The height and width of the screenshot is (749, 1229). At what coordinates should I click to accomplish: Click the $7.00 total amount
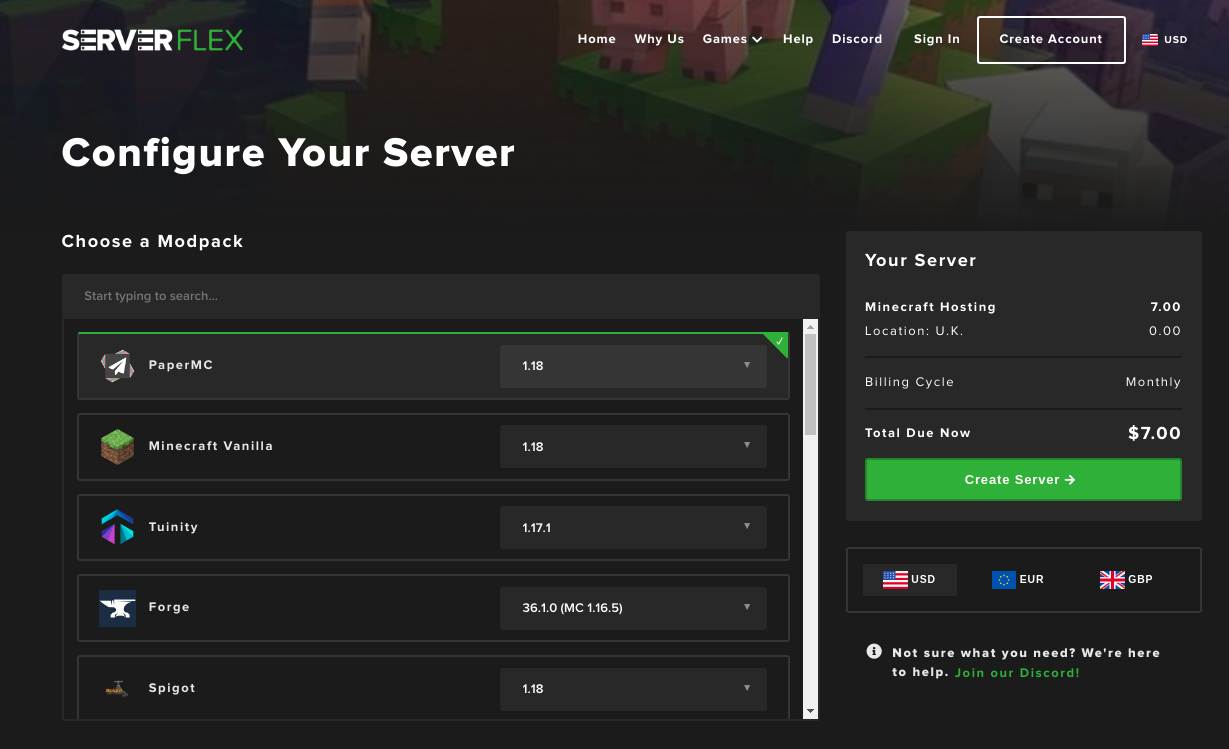point(1154,433)
